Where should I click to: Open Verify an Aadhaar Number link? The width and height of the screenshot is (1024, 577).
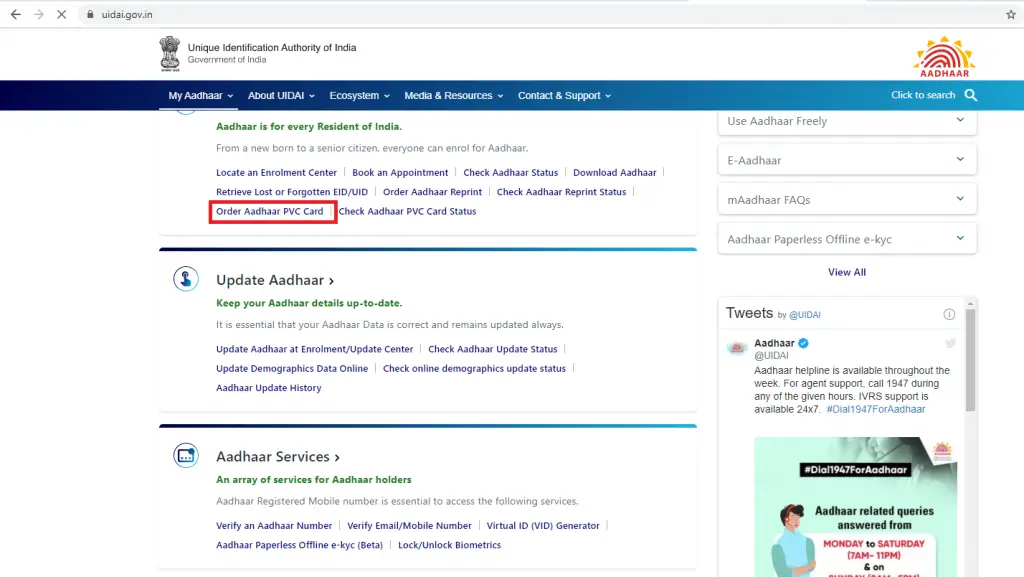[x=274, y=525]
